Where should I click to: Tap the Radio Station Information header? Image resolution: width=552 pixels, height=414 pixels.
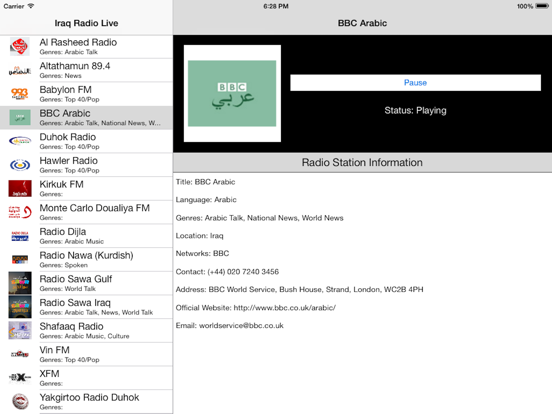click(x=362, y=162)
